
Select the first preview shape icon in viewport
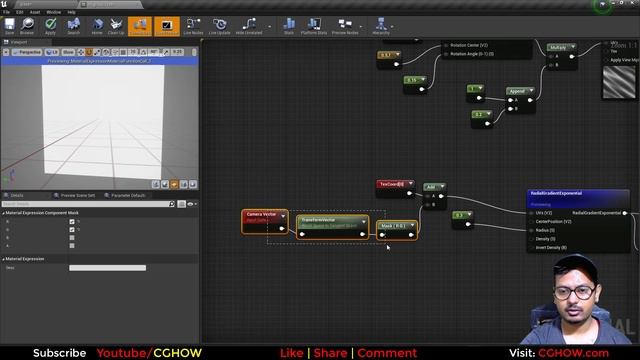pyautogui.click(x=156, y=184)
